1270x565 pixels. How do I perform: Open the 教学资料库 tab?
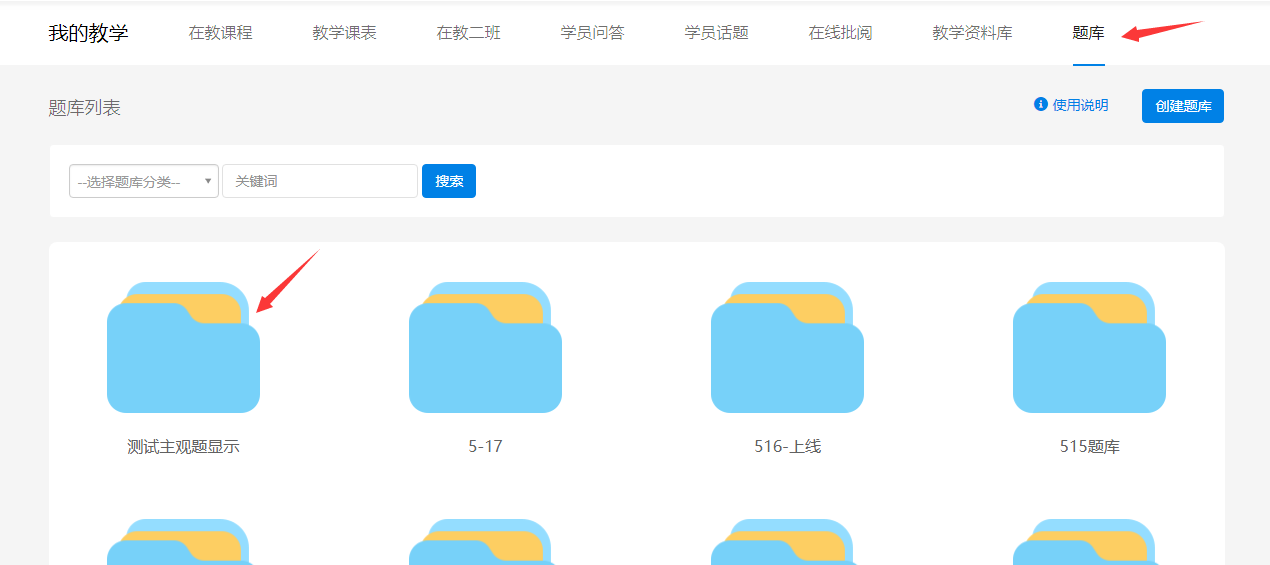(972, 33)
